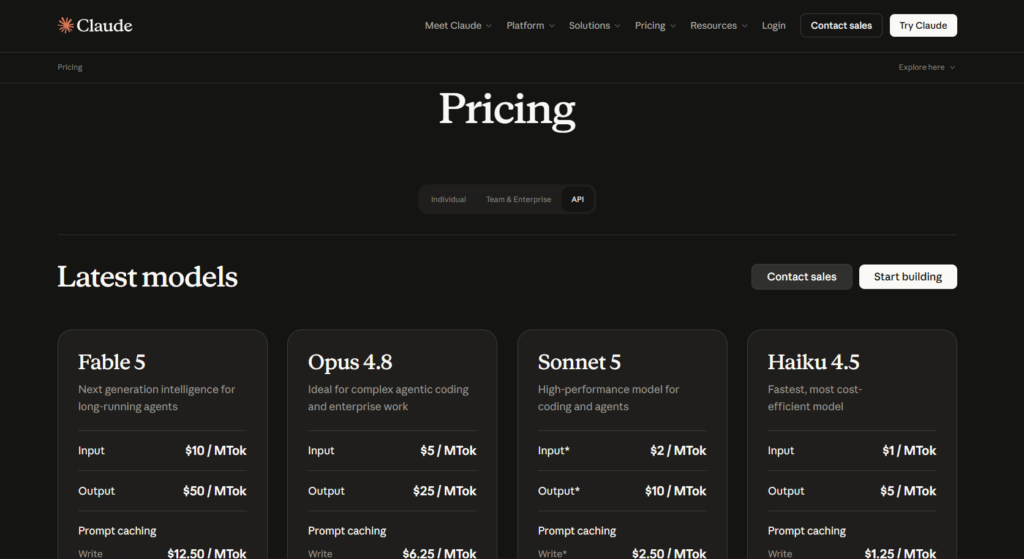Click the Fable 5 card title
The height and width of the screenshot is (559, 1024).
click(x=112, y=362)
